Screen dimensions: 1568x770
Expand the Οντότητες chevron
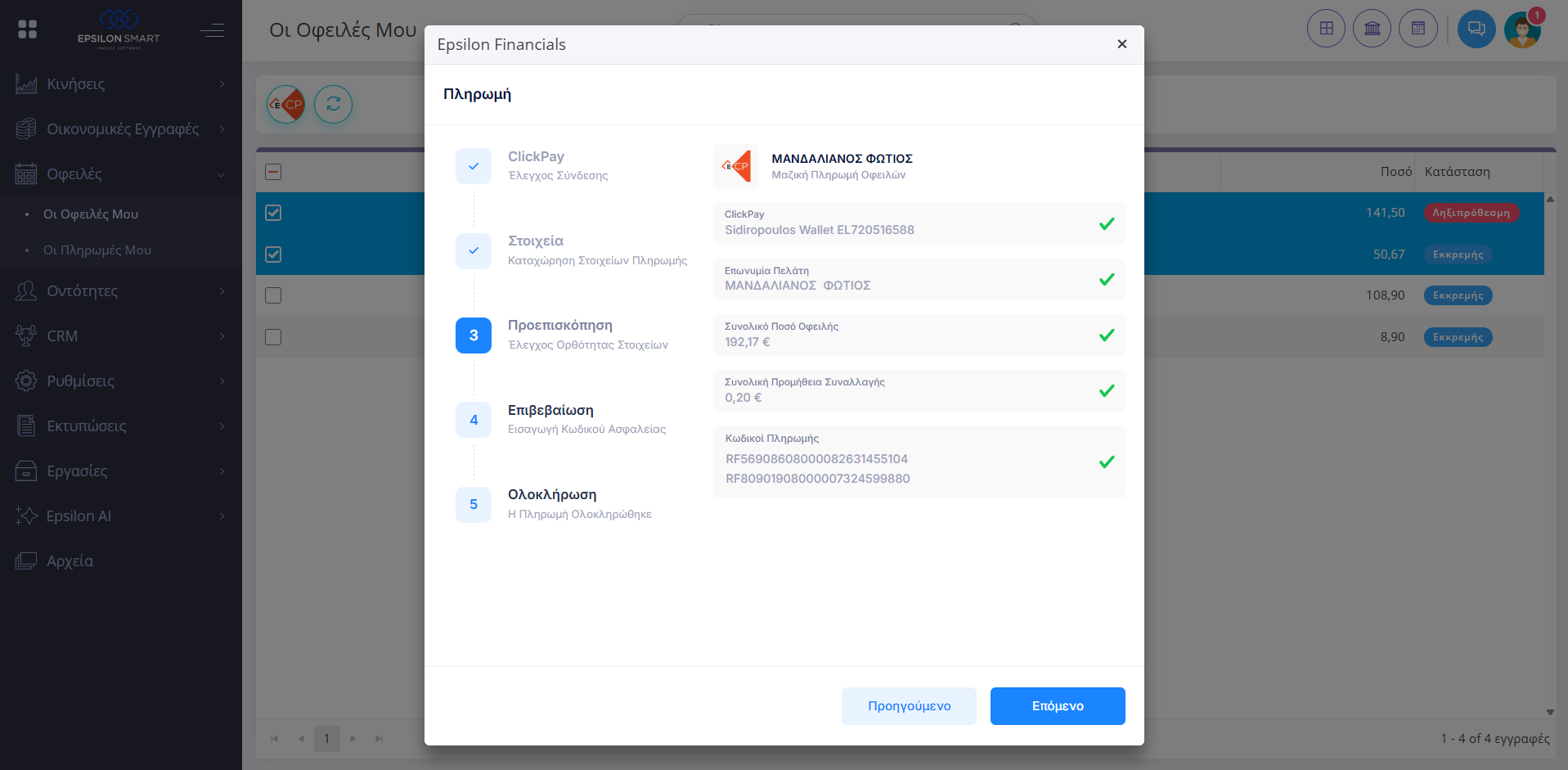pos(222,291)
